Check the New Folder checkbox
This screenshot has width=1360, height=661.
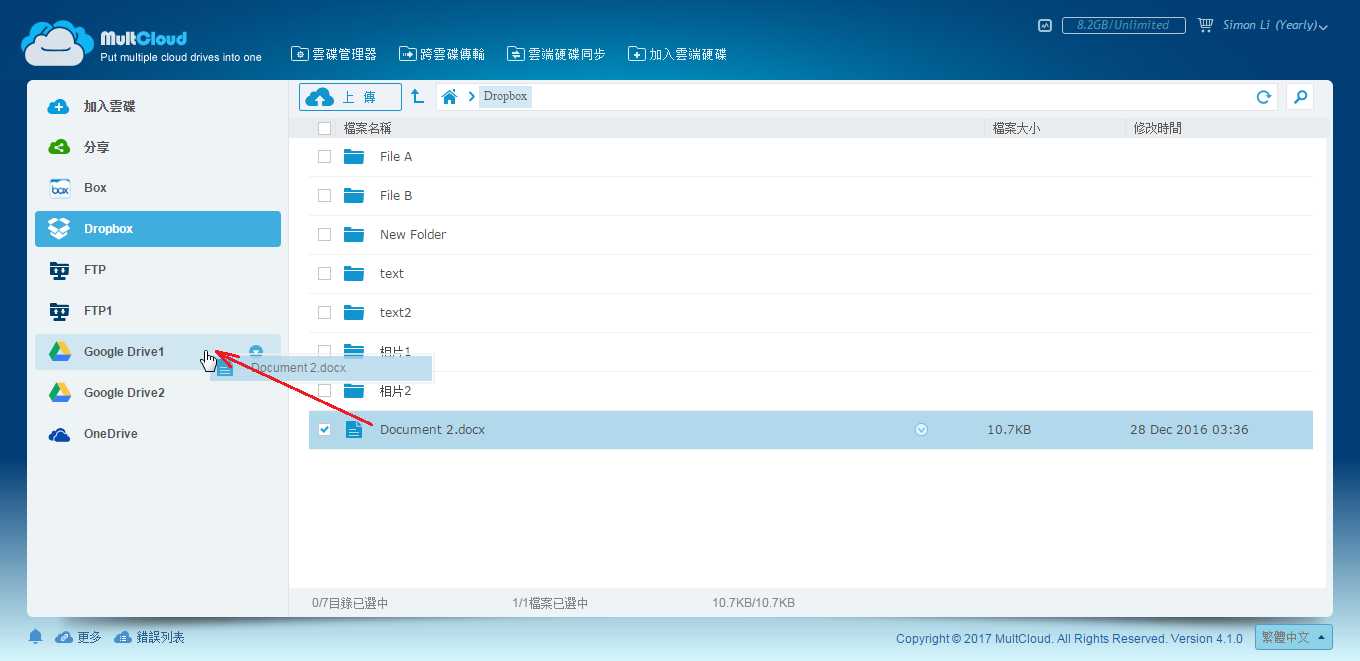click(324, 234)
